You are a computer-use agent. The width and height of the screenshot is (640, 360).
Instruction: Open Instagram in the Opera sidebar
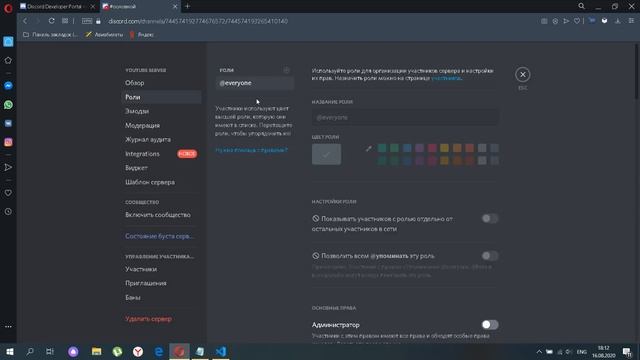(x=8, y=142)
